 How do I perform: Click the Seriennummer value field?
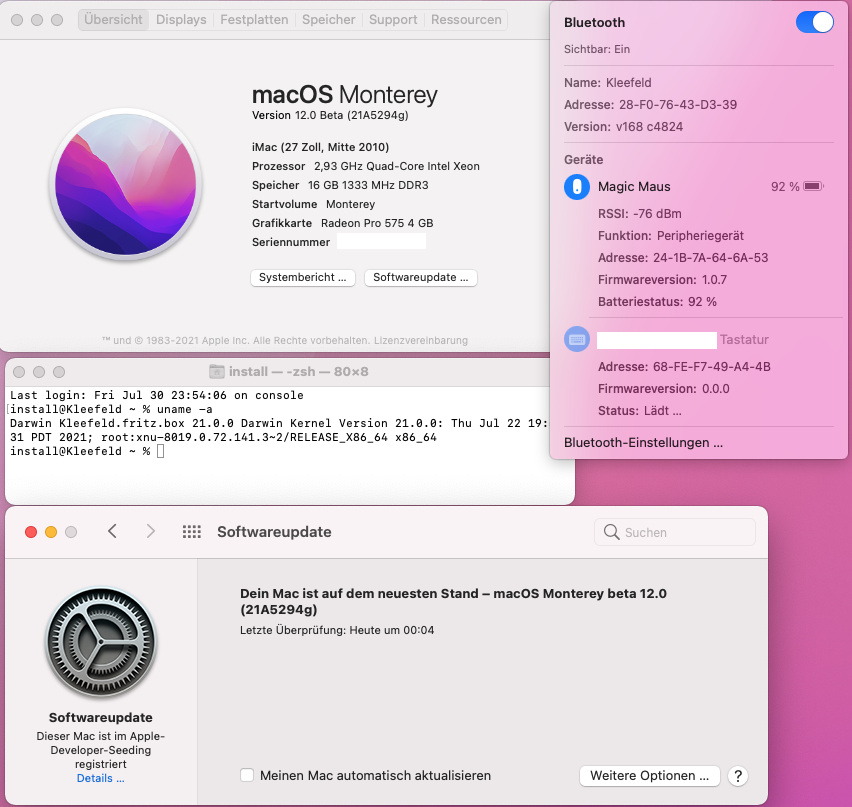coord(381,241)
